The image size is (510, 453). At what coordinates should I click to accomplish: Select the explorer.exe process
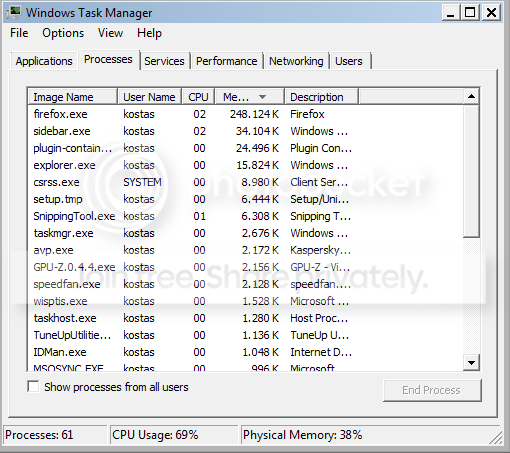click(246, 165)
